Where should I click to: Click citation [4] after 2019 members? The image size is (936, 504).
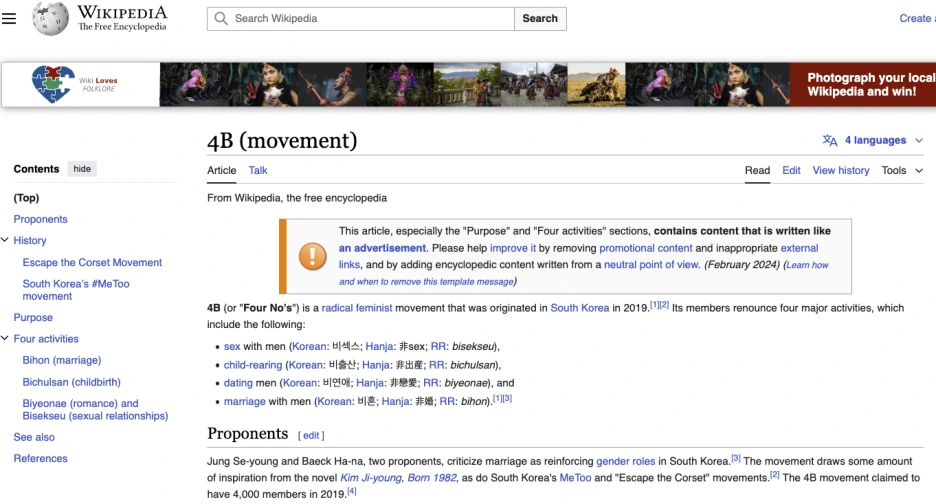352,491
